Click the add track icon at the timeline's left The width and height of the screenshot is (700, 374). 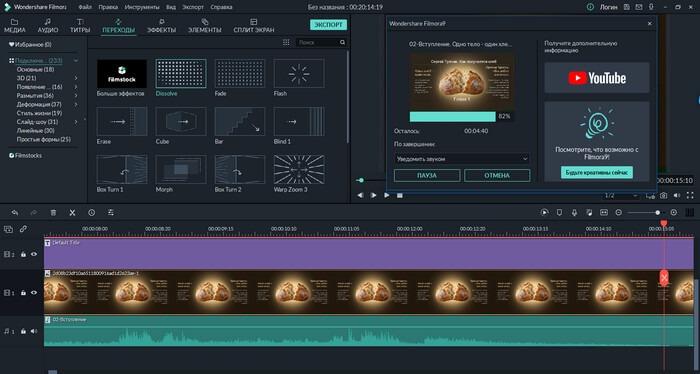[x=8, y=229]
